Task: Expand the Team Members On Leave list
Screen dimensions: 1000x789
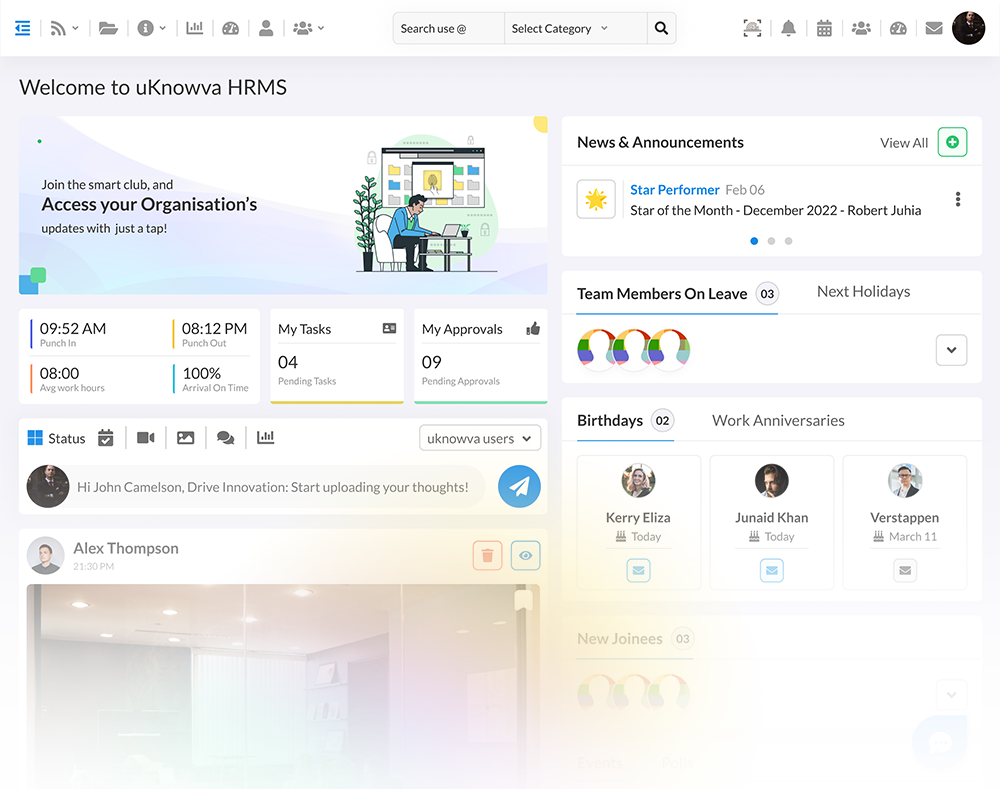Action: point(951,350)
